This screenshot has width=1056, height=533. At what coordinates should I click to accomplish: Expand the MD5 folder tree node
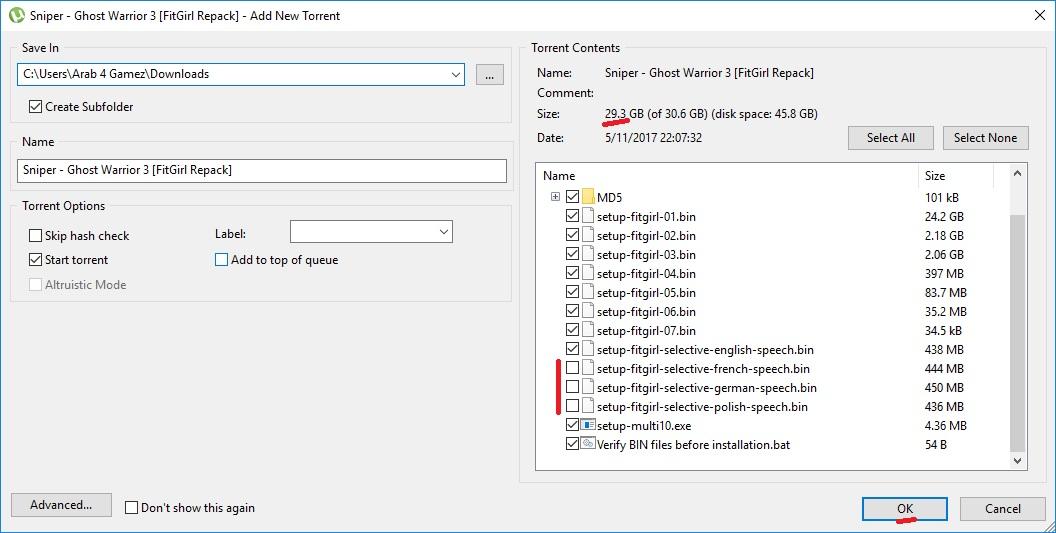[x=555, y=197]
